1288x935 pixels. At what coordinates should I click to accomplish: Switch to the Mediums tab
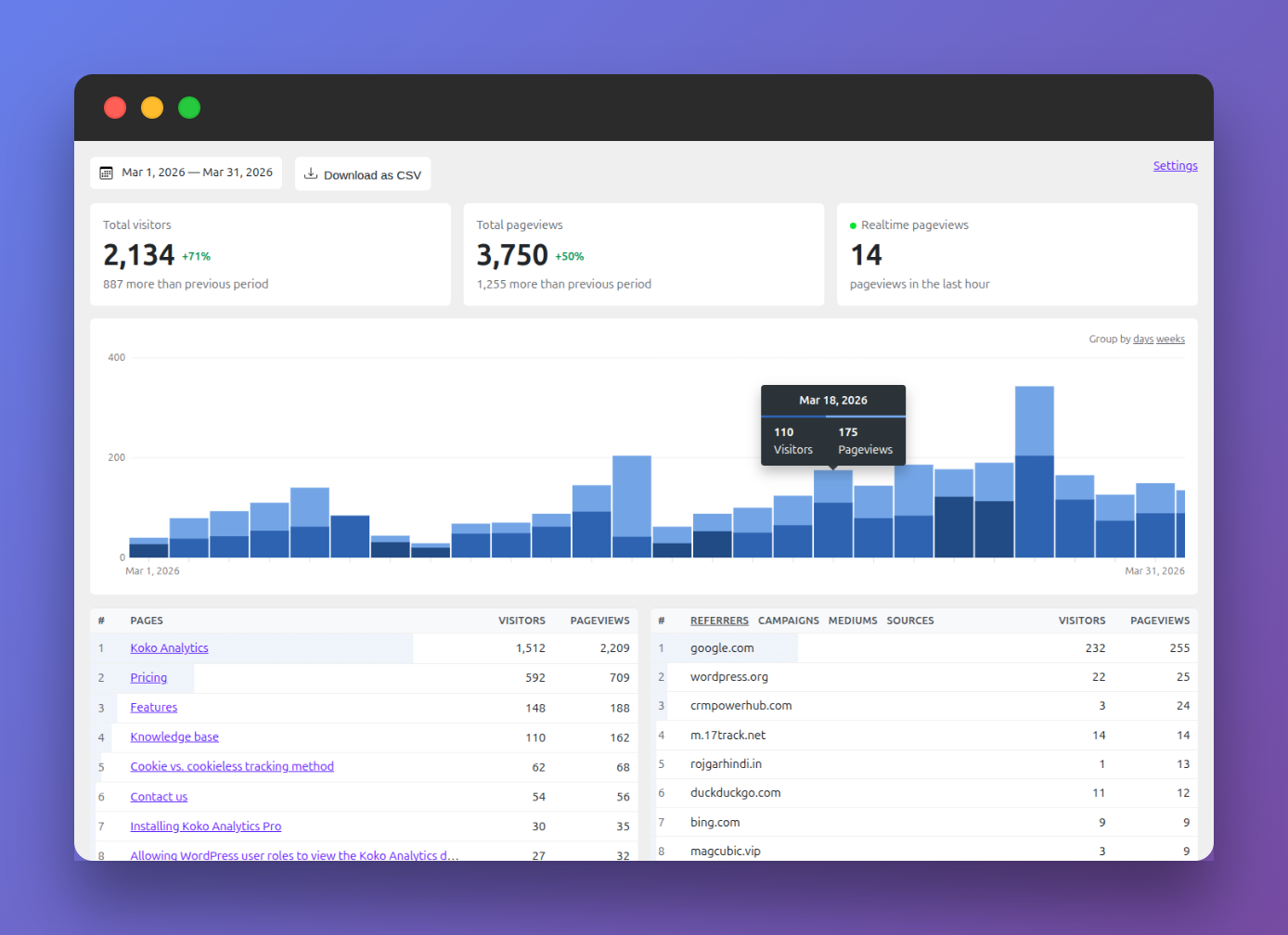pyautogui.click(x=853, y=621)
